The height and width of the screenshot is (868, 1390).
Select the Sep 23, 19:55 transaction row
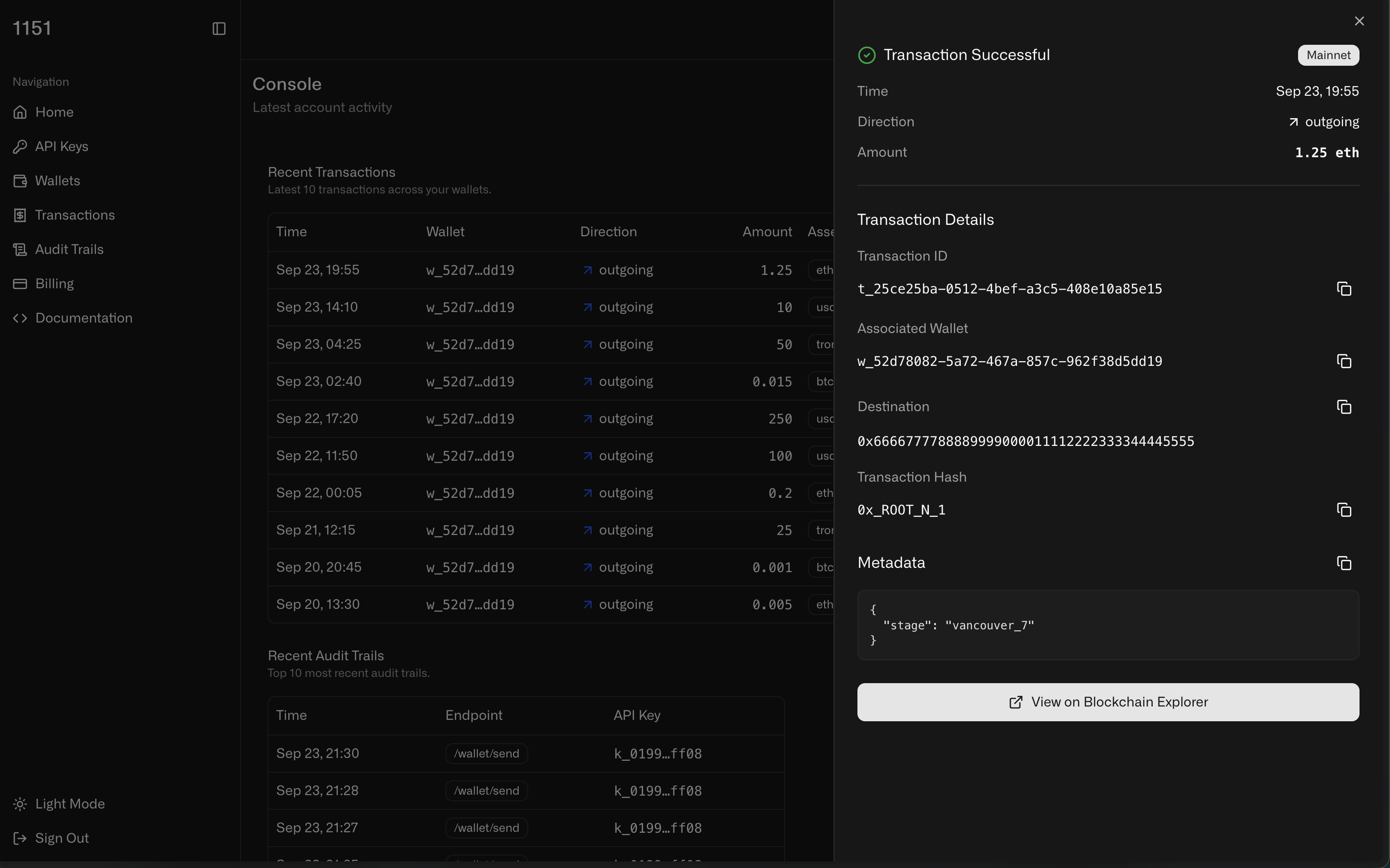551,270
